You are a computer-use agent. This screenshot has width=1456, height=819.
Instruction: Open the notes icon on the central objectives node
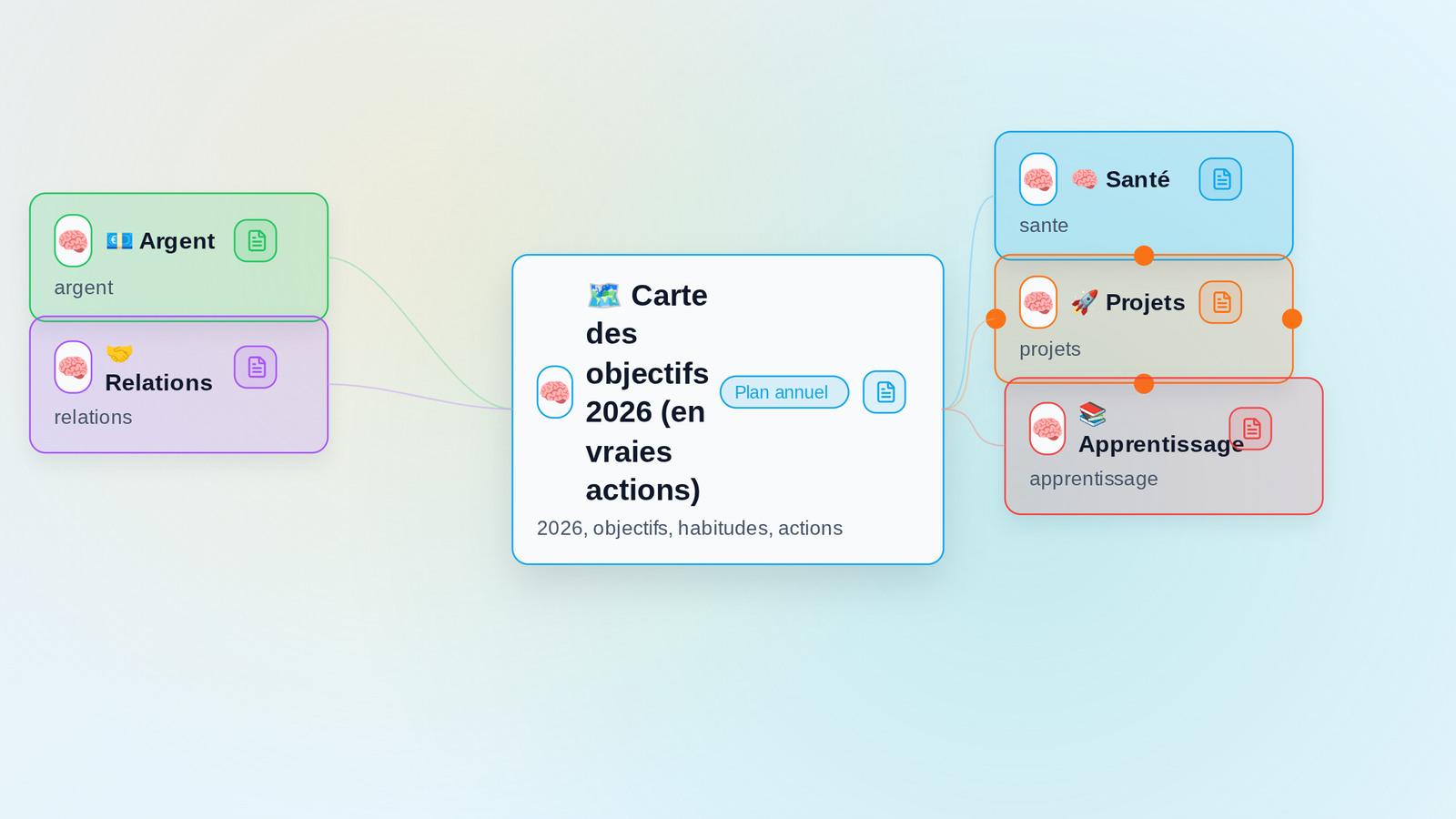tap(884, 391)
